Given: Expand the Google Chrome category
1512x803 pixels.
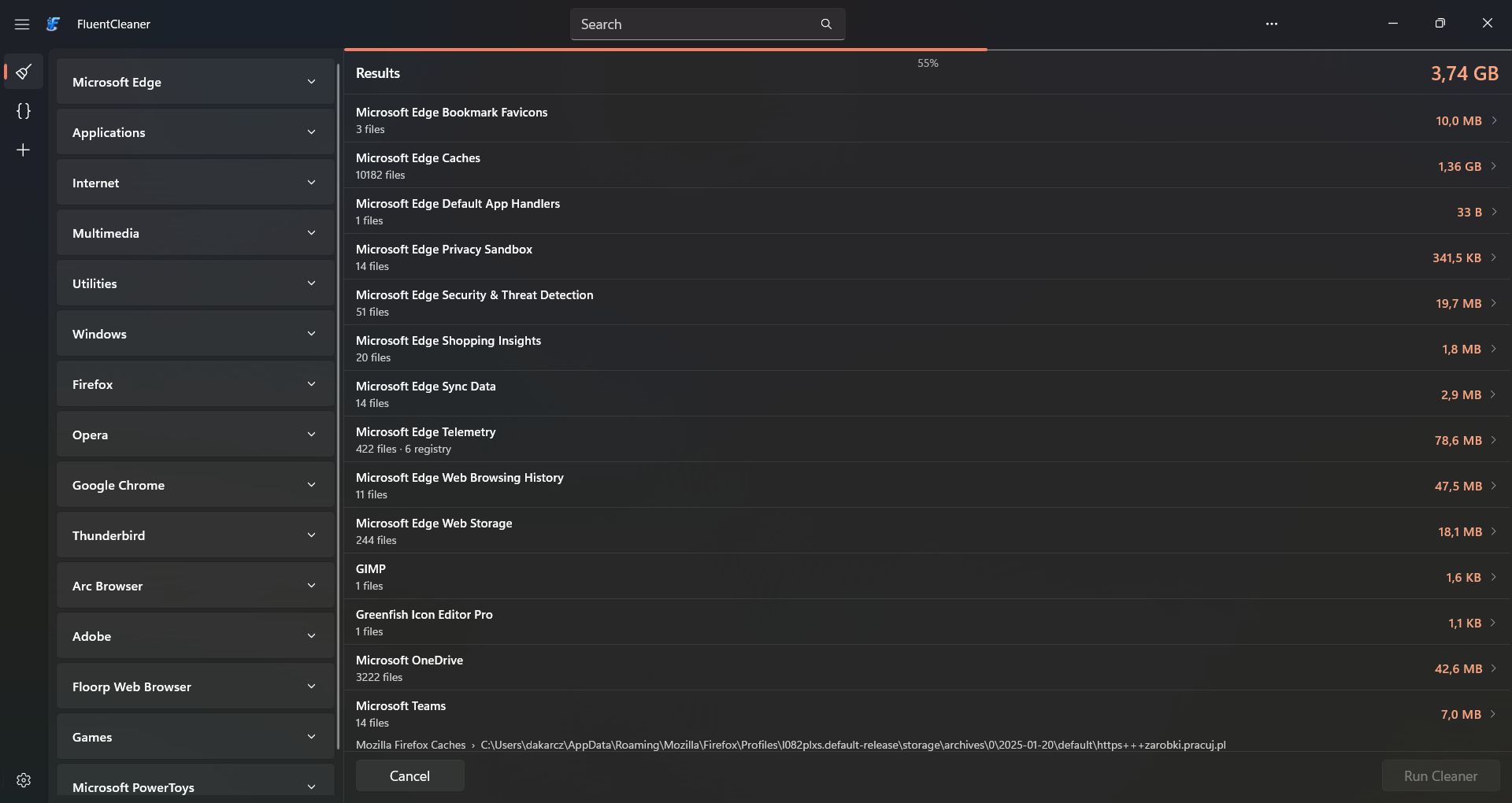Looking at the screenshot, I should (x=195, y=485).
